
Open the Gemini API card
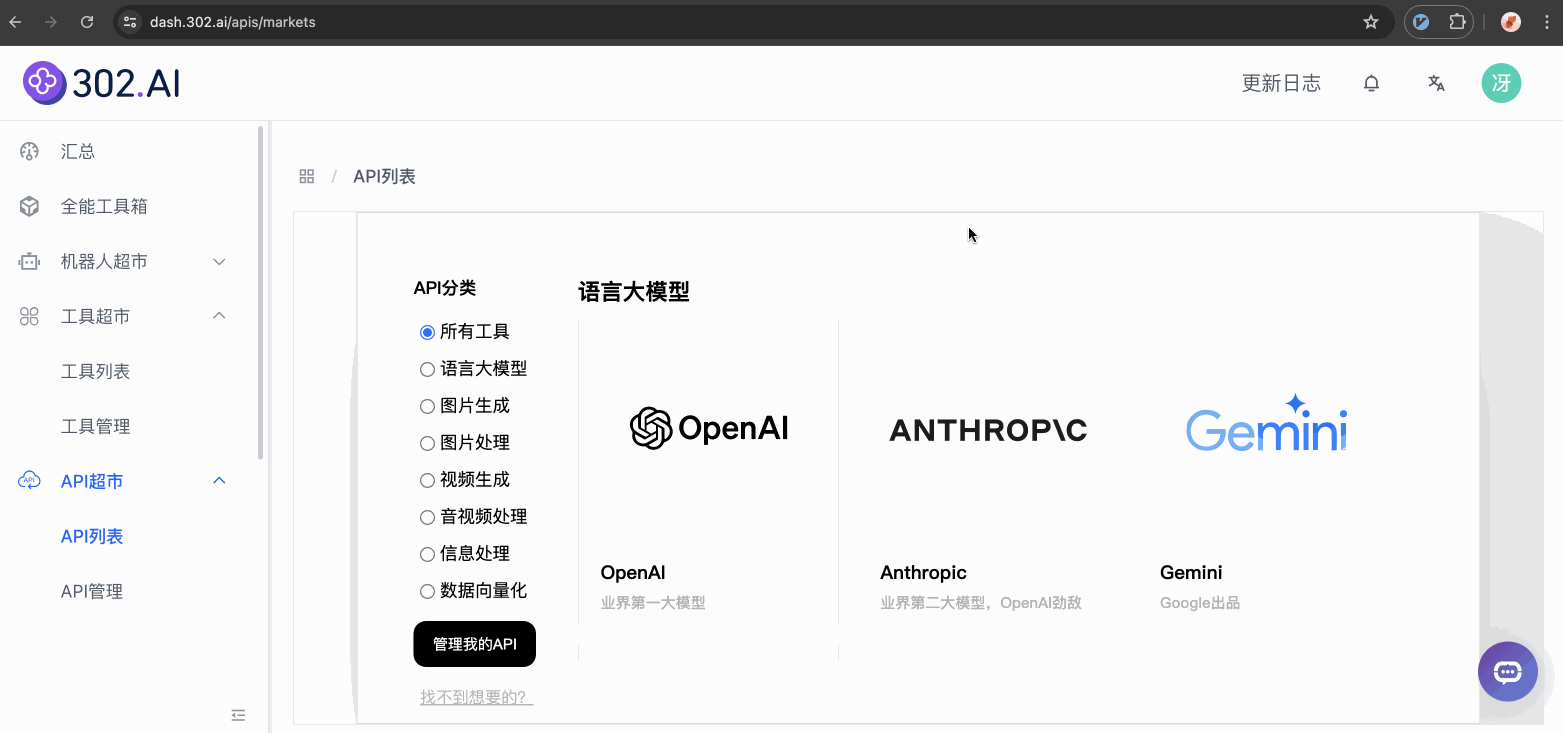click(1268, 472)
